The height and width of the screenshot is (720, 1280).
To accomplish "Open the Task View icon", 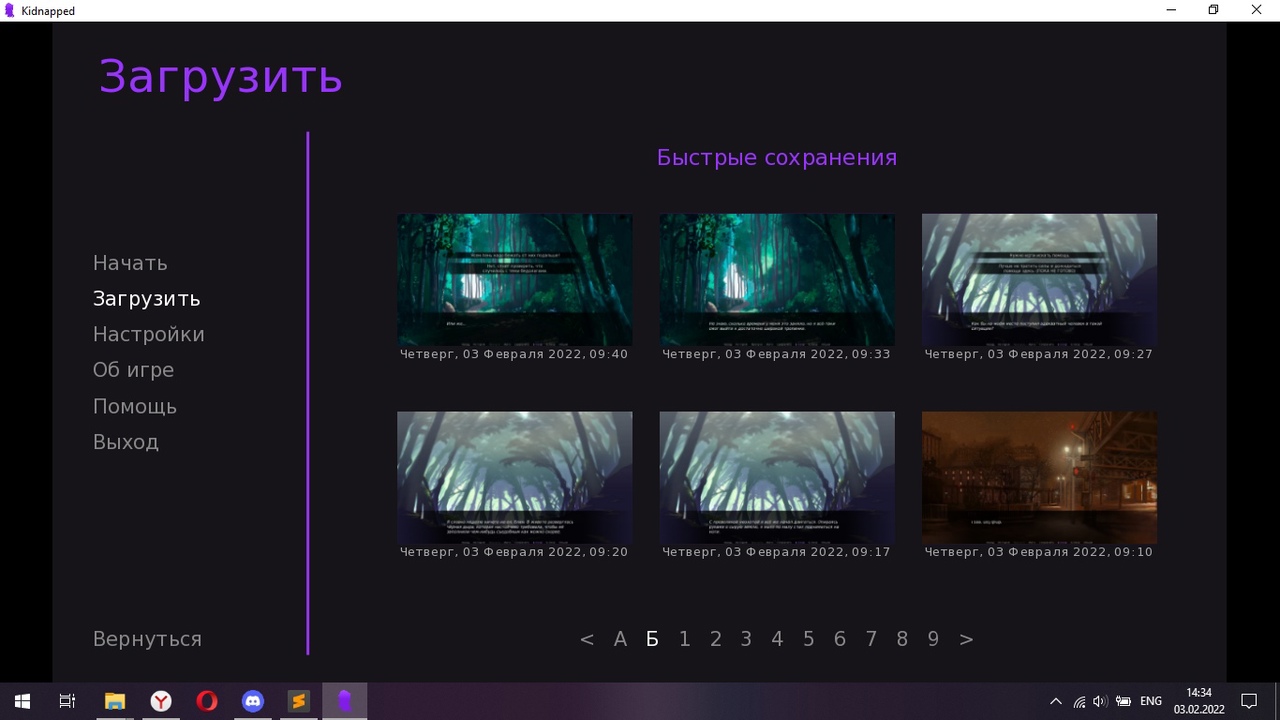I will (67, 701).
